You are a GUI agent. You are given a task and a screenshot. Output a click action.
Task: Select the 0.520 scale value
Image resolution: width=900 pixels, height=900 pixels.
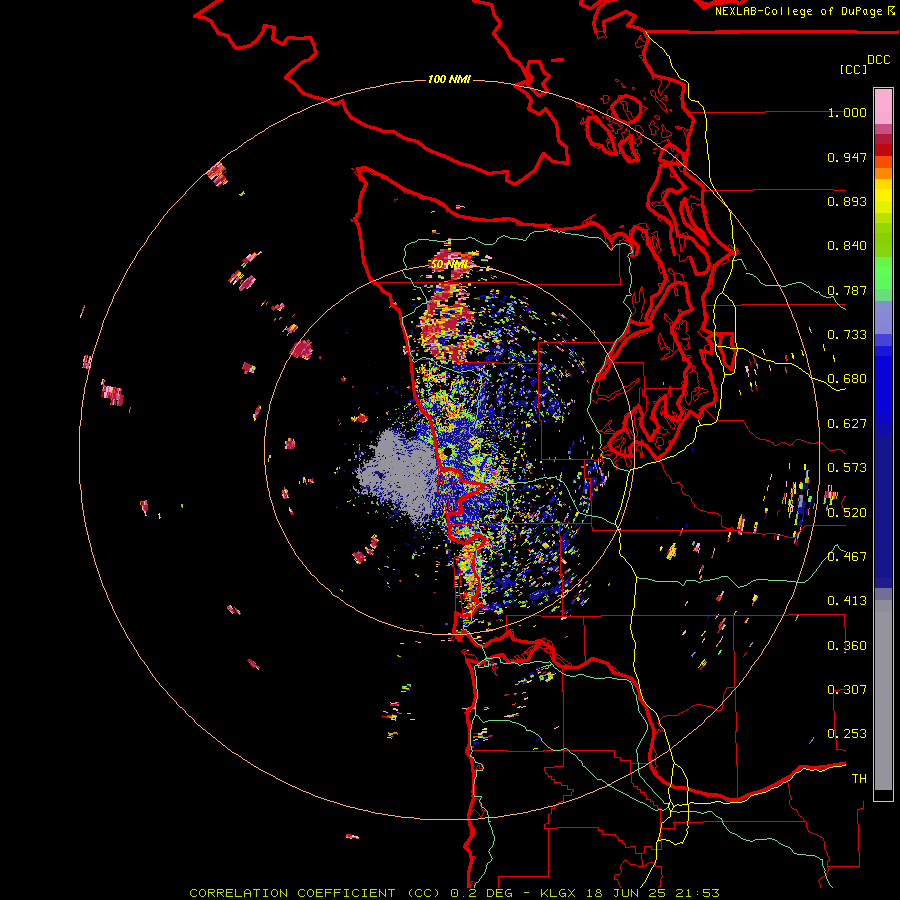[x=847, y=512]
